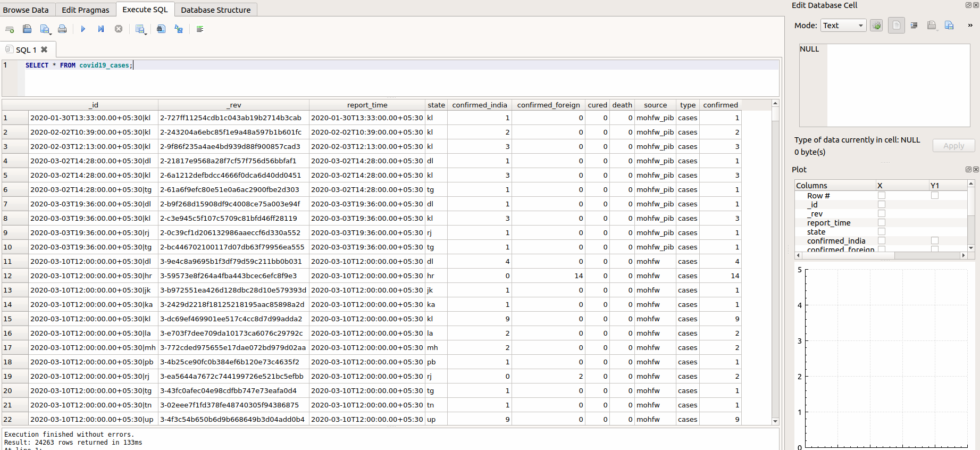Check the X box for _id
This screenshot has width=980, height=450.
point(881,204)
